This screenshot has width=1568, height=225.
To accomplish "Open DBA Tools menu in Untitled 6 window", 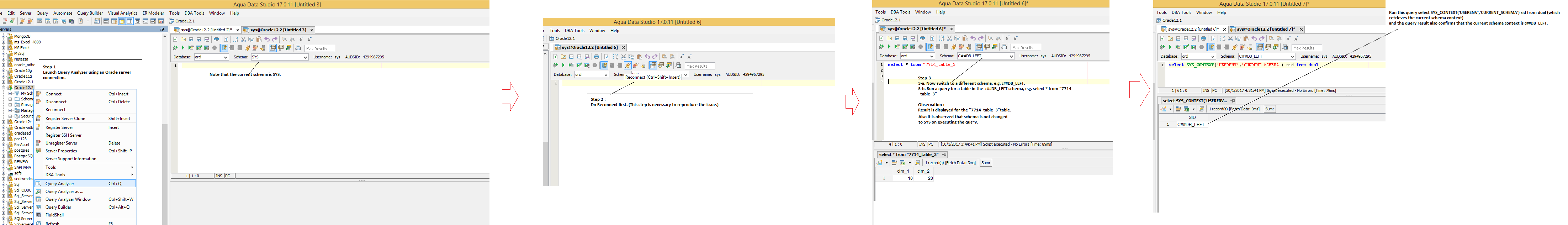I will pyautogui.click(x=574, y=31).
